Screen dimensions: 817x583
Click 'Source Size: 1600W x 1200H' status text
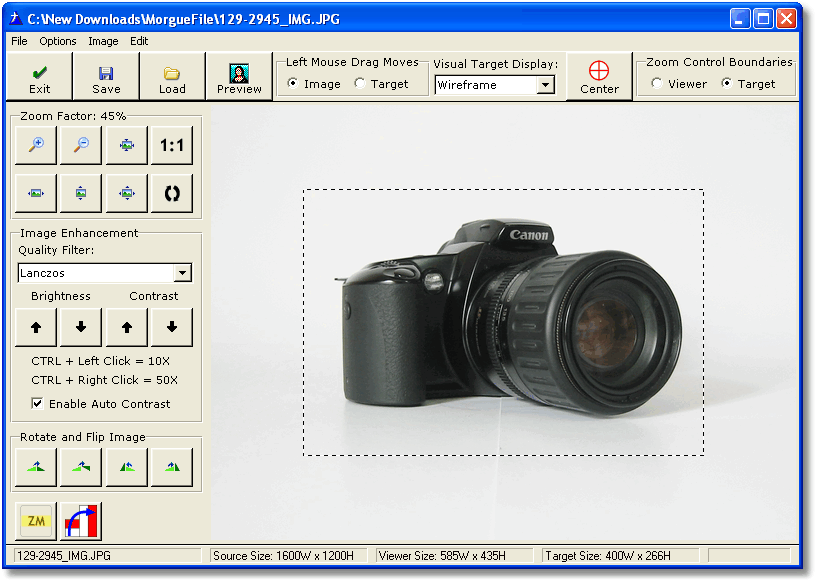pyautogui.click(x=283, y=556)
